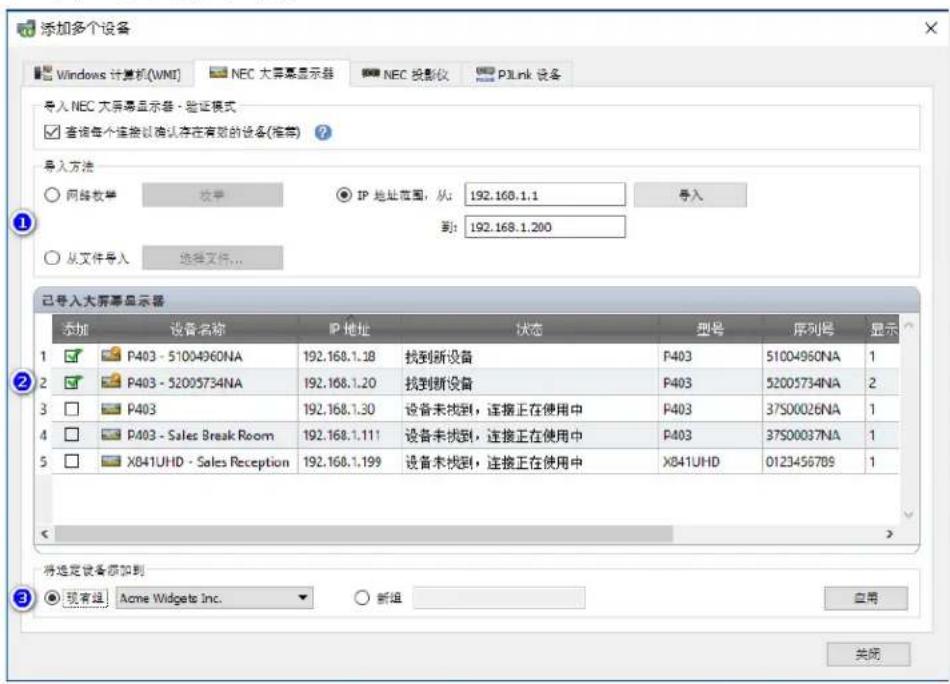This screenshot has height=684, width=950.
Task: Sort by the 状态 column header
Action: point(530,329)
